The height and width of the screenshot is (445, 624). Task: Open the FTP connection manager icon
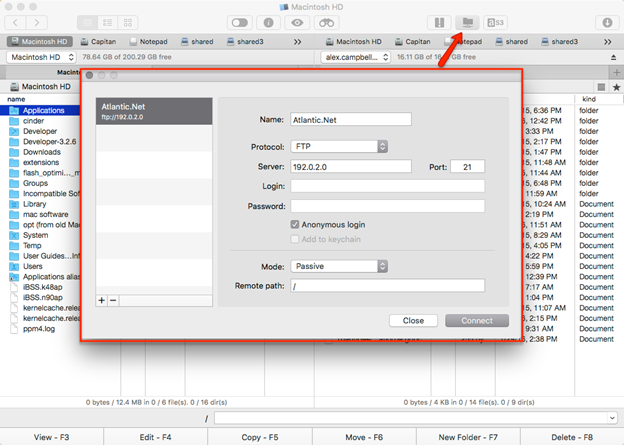[x=468, y=23]
